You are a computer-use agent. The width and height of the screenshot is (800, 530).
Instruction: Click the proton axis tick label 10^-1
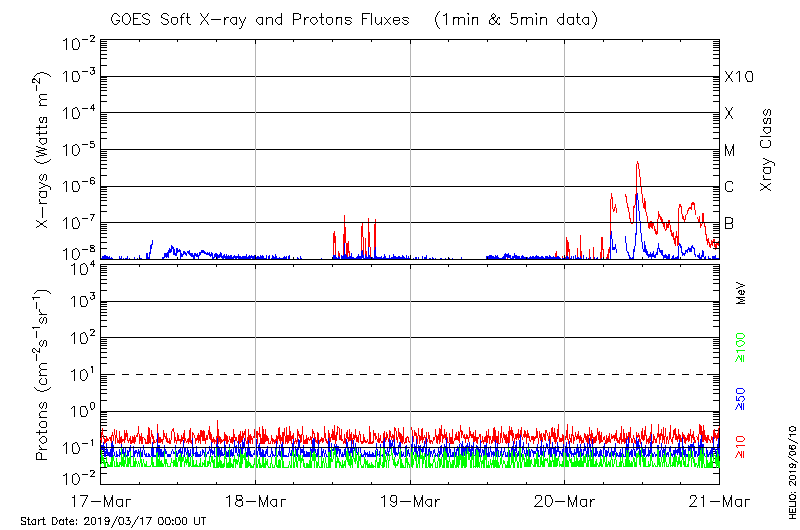pos(79,447)
